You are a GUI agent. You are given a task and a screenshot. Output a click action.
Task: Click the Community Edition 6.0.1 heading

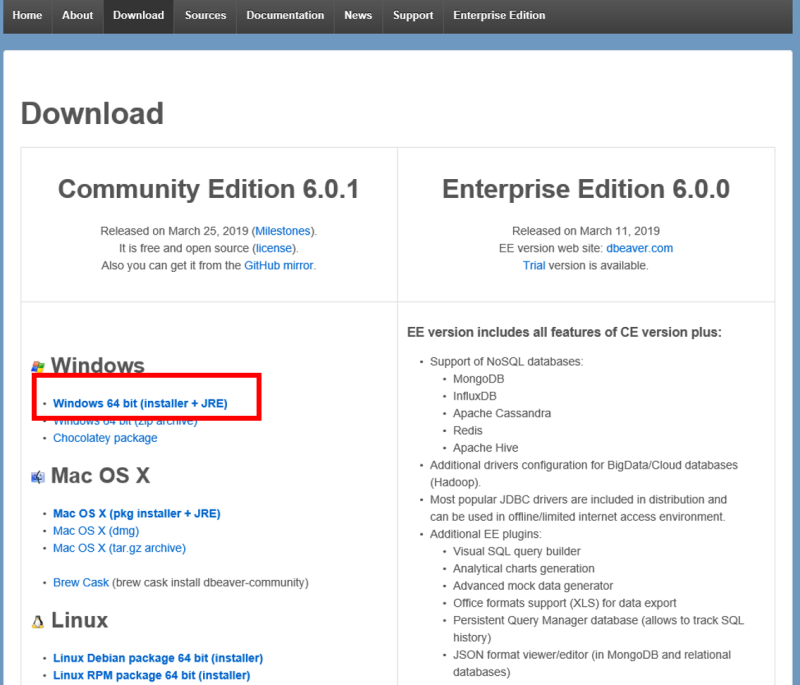click(x=208, y=189)
